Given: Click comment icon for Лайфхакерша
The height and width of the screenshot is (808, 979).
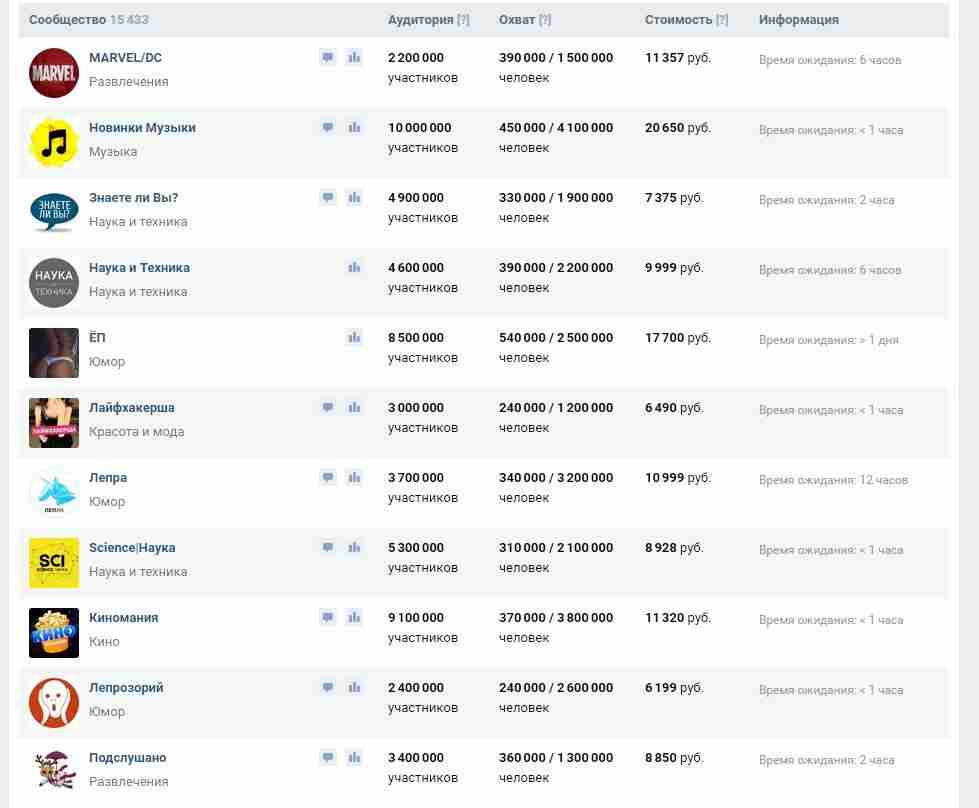Looking at the screenshot, I should click(x=328, y=407).
